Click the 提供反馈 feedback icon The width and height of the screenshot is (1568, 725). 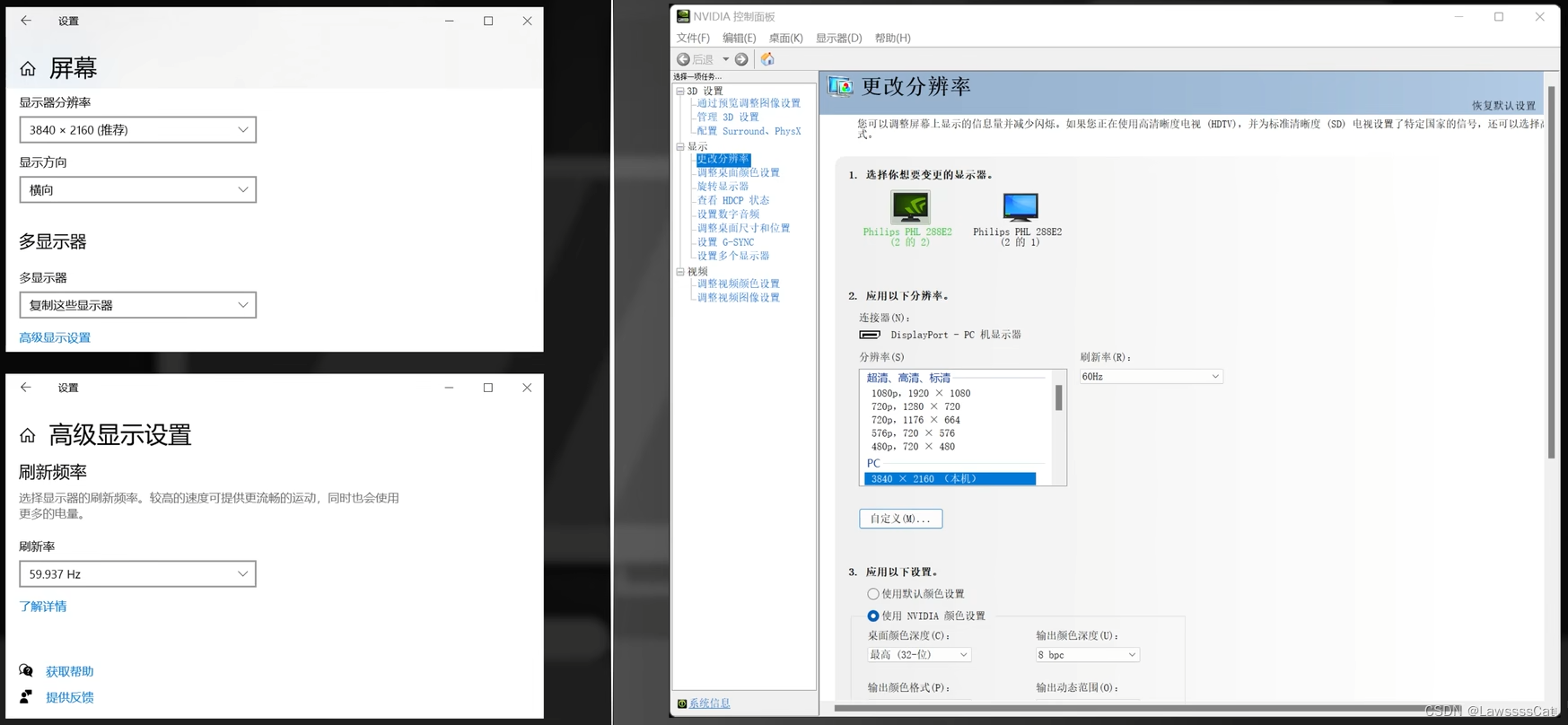pyautogui.click(x=26, y=696)
